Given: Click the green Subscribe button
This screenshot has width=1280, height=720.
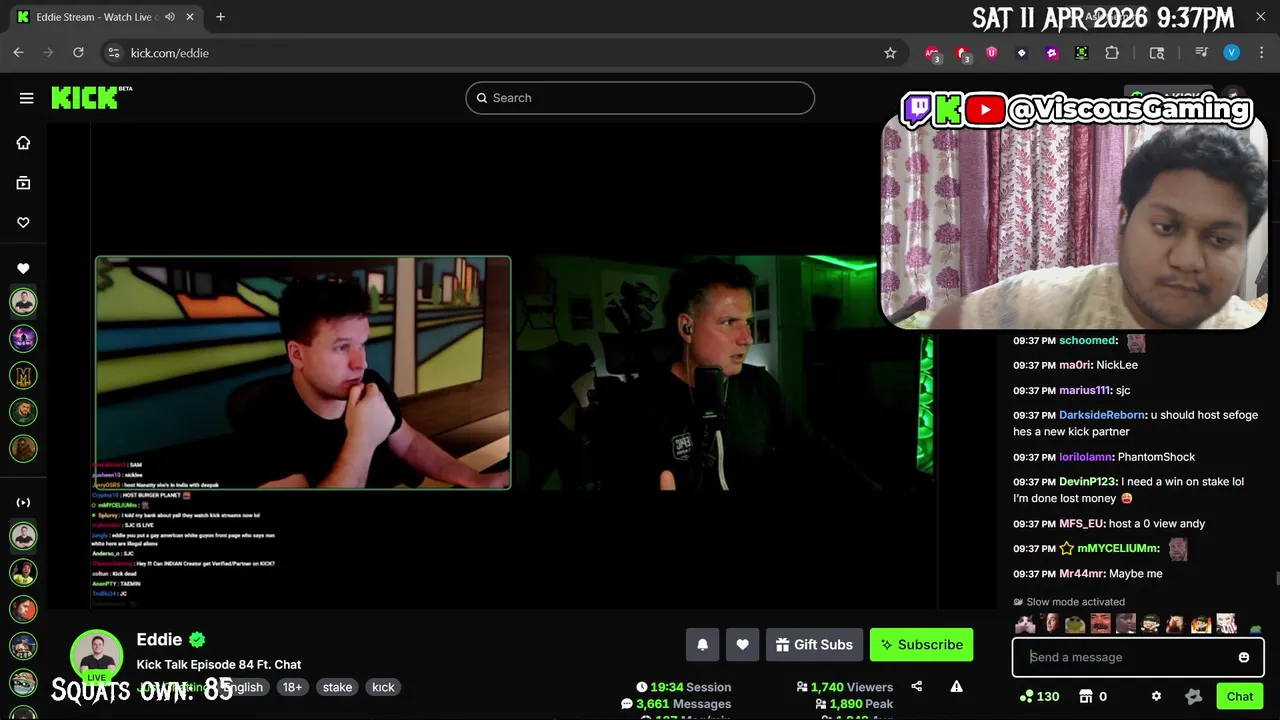Looking at the screenshot, I should click(921, 645).
